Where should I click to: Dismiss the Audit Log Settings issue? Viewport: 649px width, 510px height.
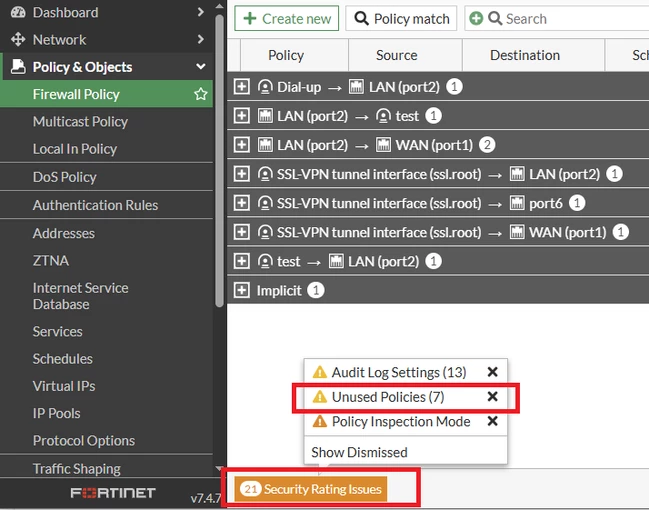492,372
